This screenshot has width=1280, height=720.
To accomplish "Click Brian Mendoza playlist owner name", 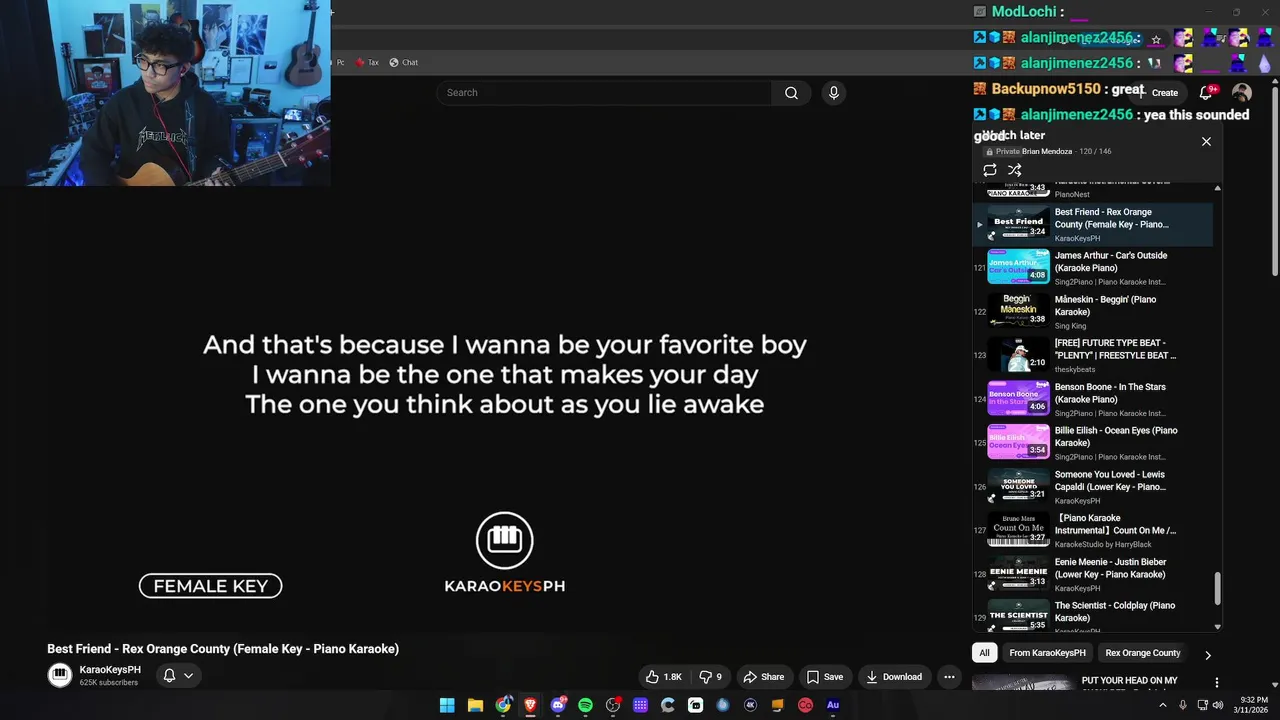I will click(x=1047, y=151).
